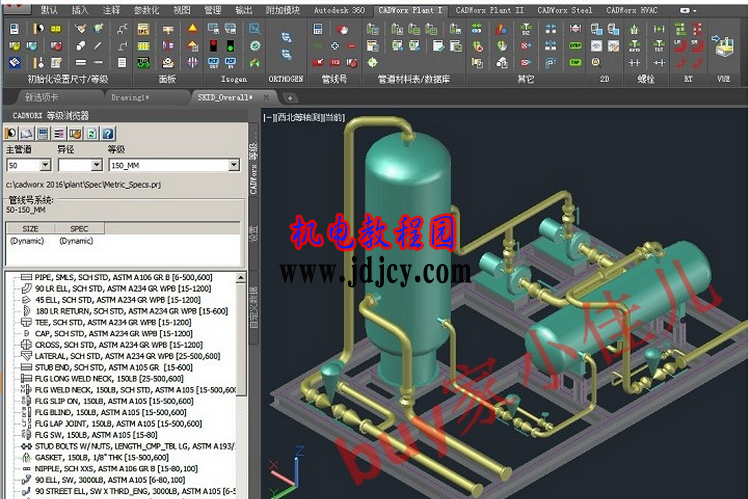Viewport: 748px width, 499px height.
Task: Close the SKID_Overall drawing tab
Action: (266, 97)
